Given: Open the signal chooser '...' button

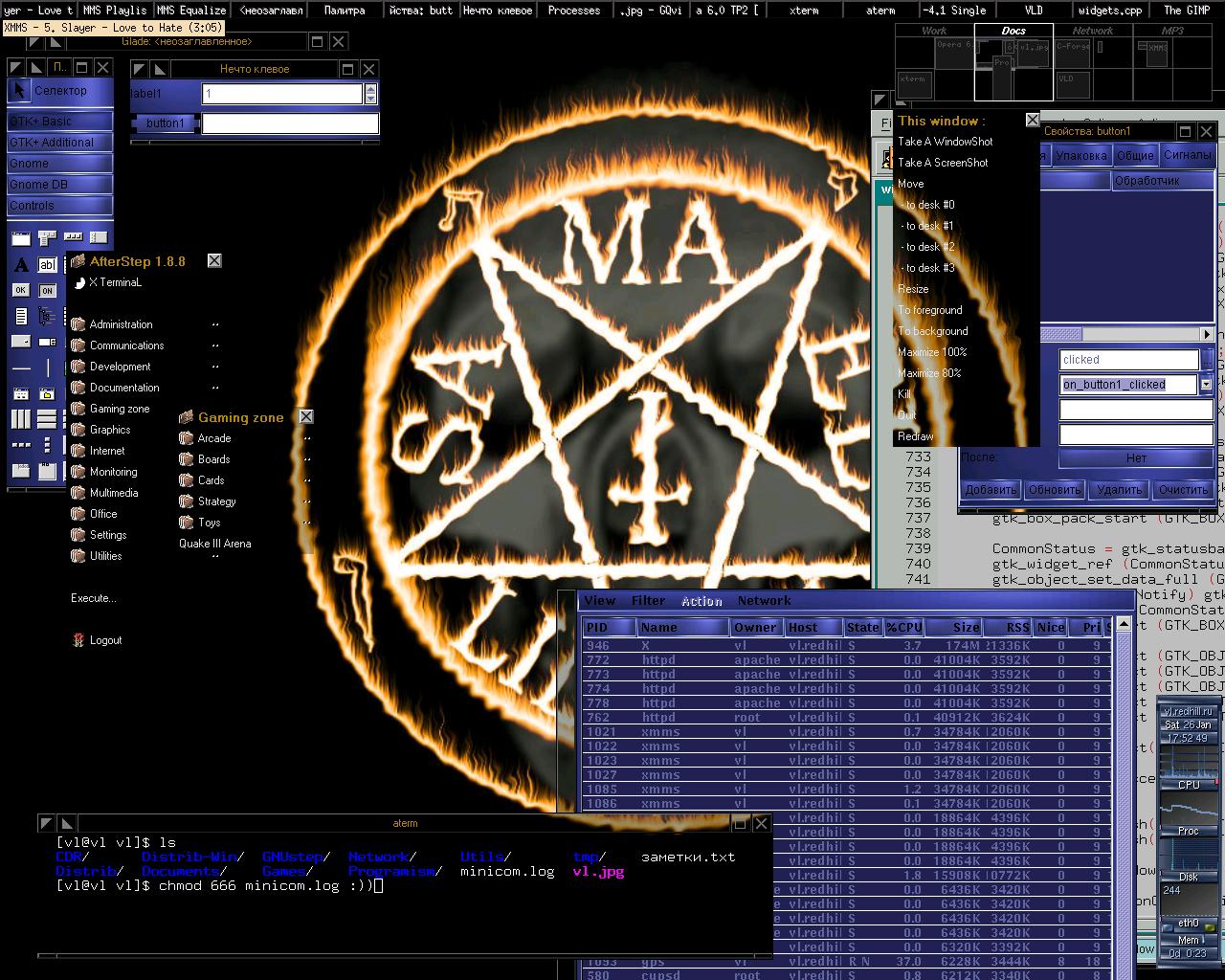Looking at the screenshot, I should pos(1208,360).
